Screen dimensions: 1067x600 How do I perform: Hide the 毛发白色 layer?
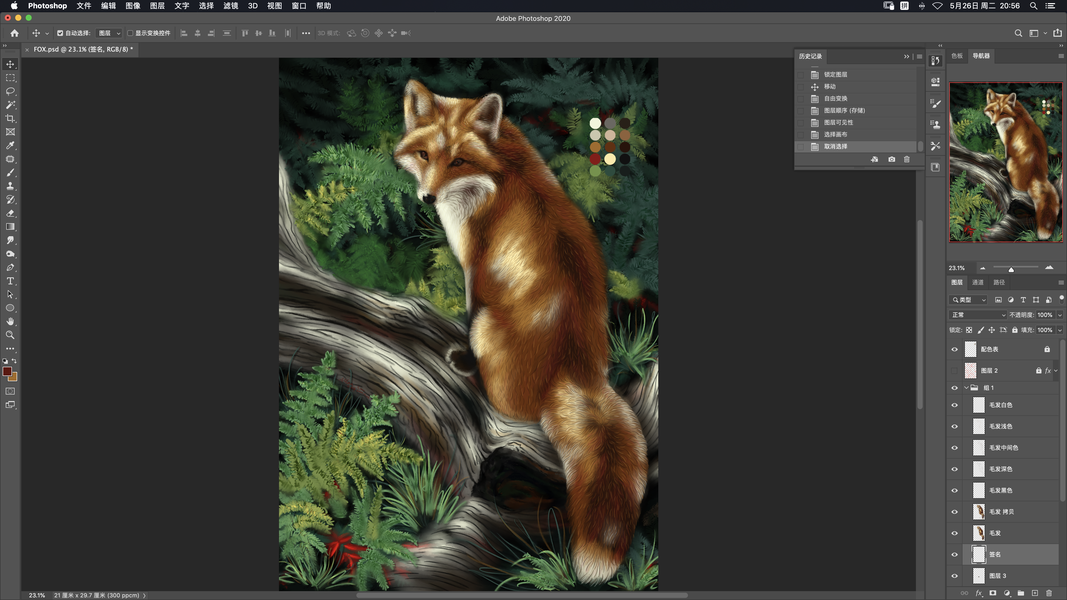click(954, 405)
